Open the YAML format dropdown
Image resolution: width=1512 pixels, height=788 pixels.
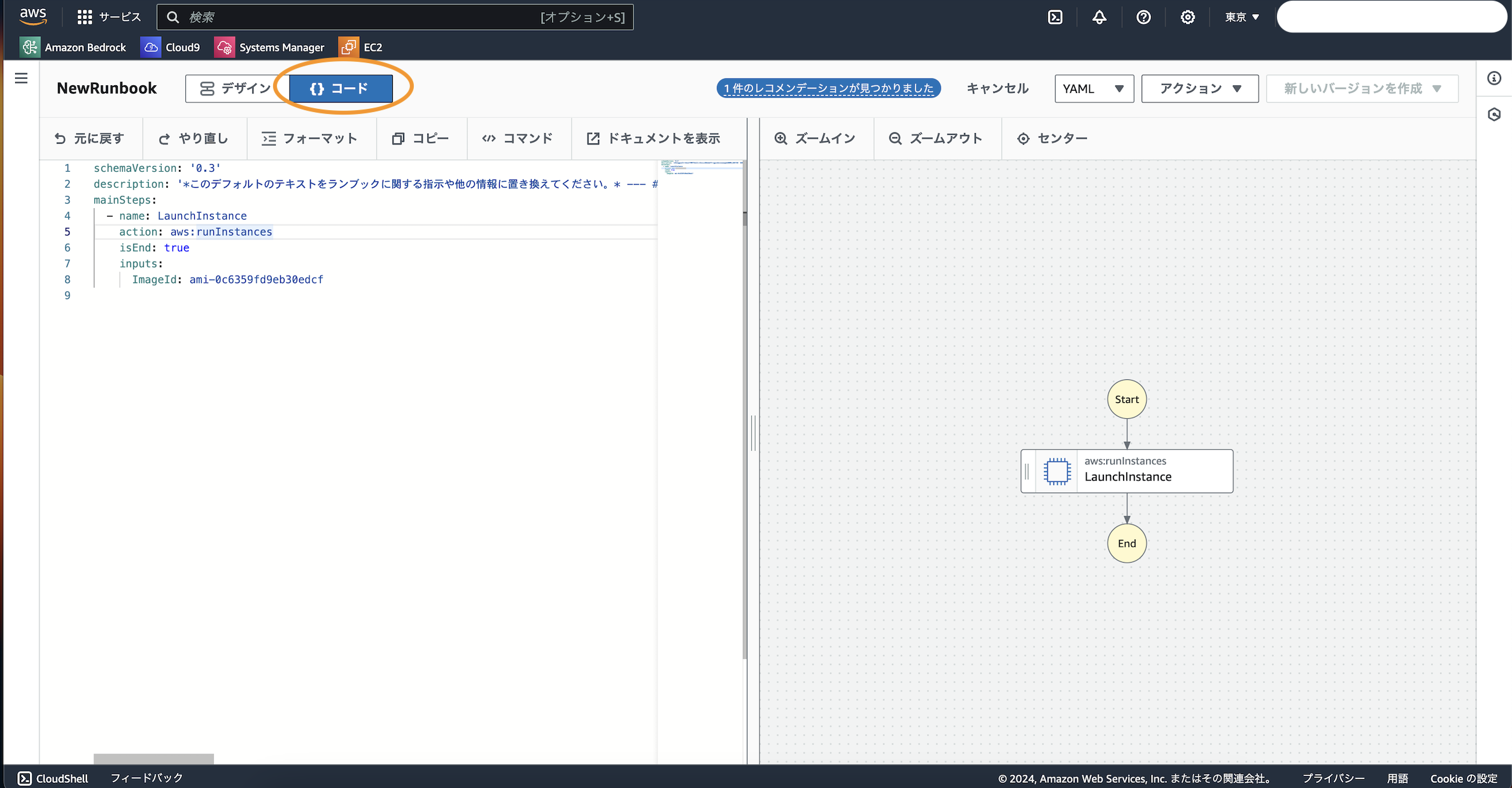tap(1094, 88)
